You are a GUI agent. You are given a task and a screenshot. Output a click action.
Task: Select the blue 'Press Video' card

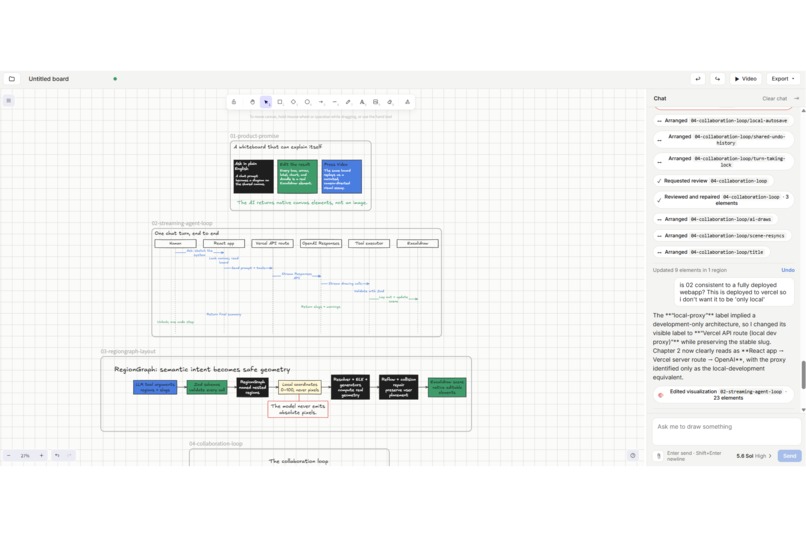[342, 176]
